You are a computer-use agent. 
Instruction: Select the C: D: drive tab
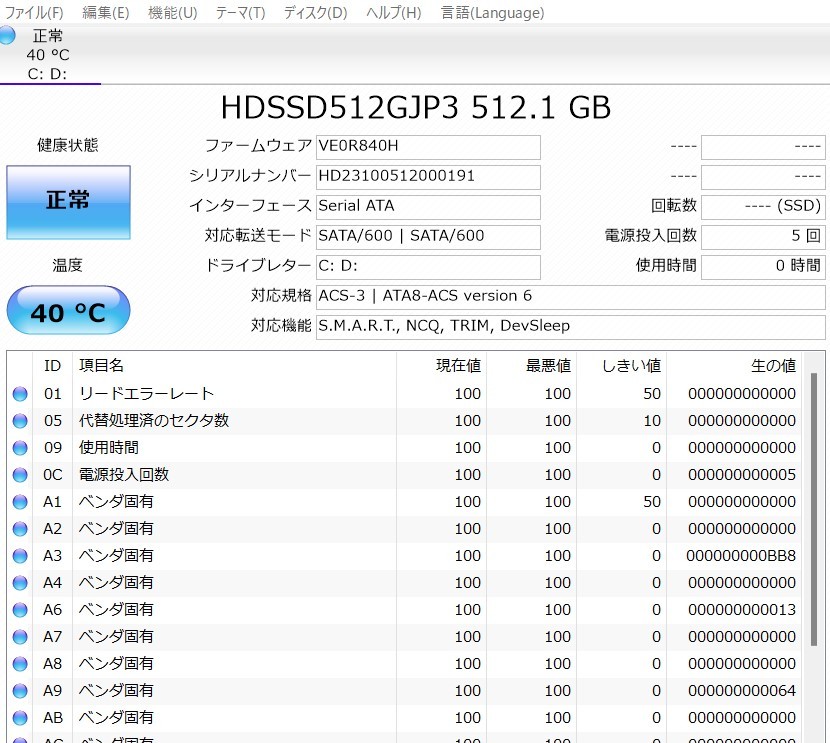point(49,73)
